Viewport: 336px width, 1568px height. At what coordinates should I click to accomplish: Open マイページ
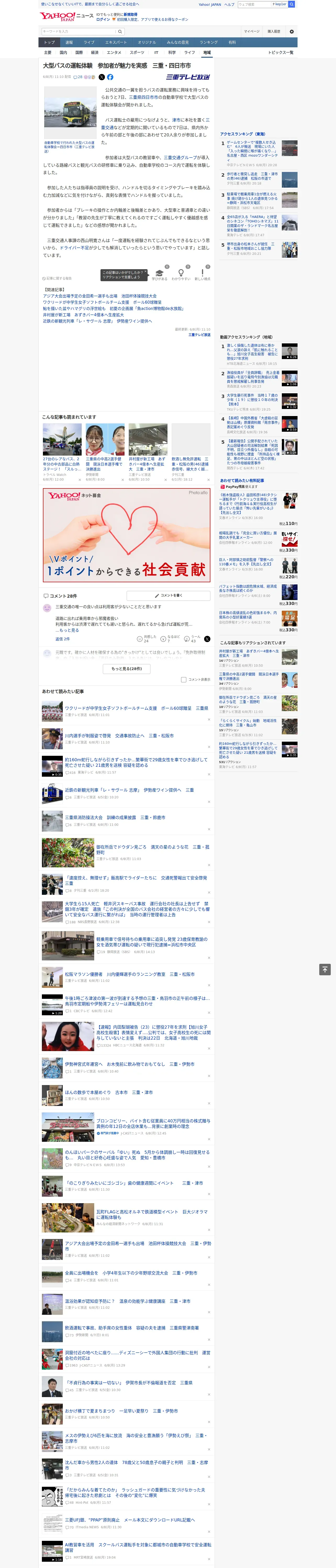pos(252,31)
